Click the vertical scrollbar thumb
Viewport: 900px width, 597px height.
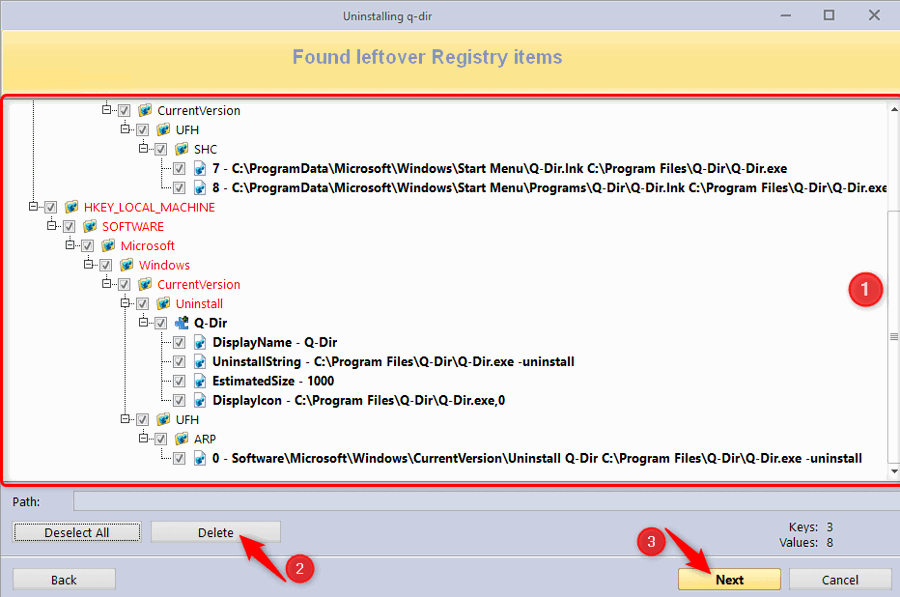pyautogui.click(x=894, y=336)
